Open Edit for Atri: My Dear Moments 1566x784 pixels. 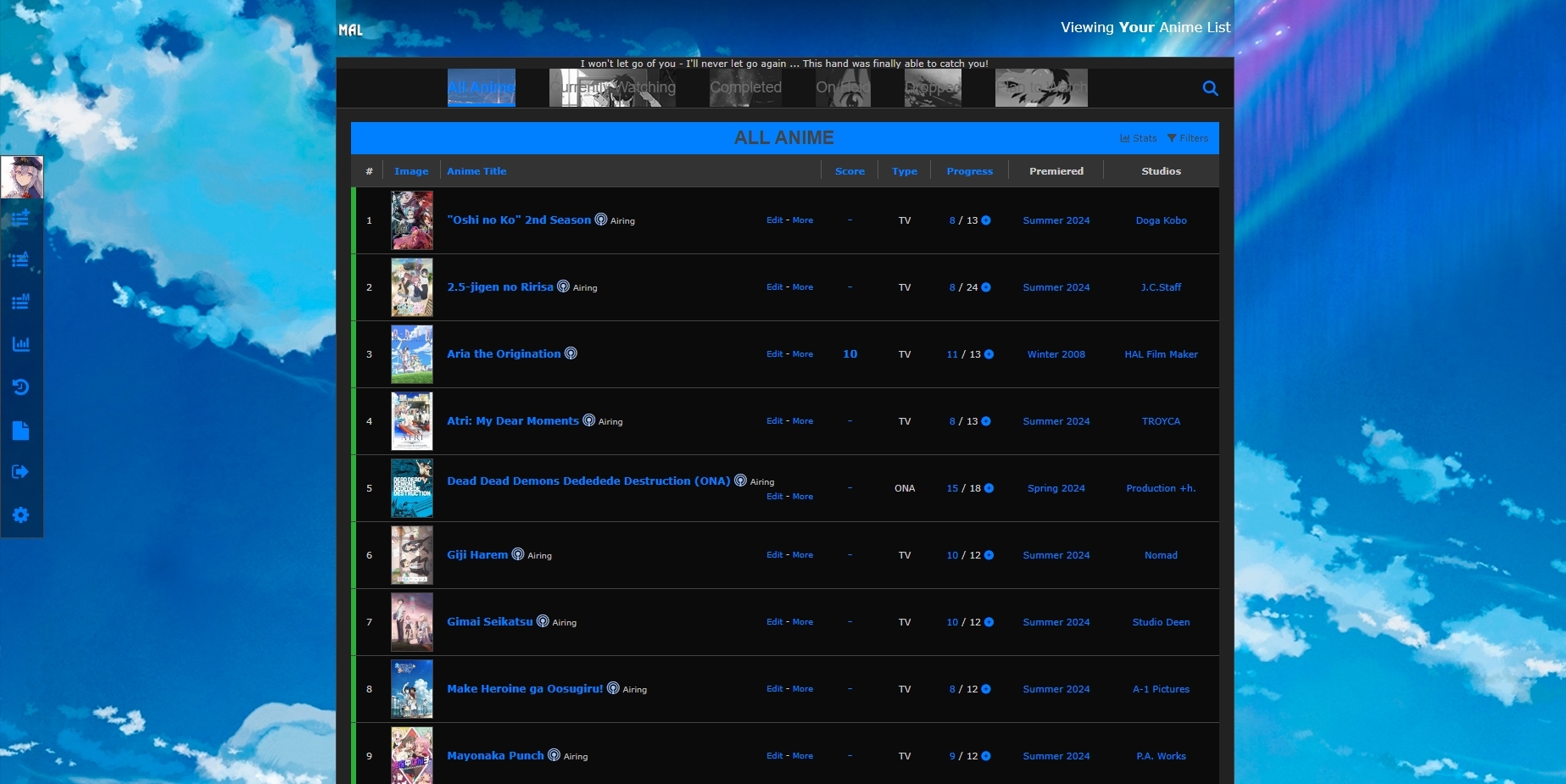pos(774,421)
